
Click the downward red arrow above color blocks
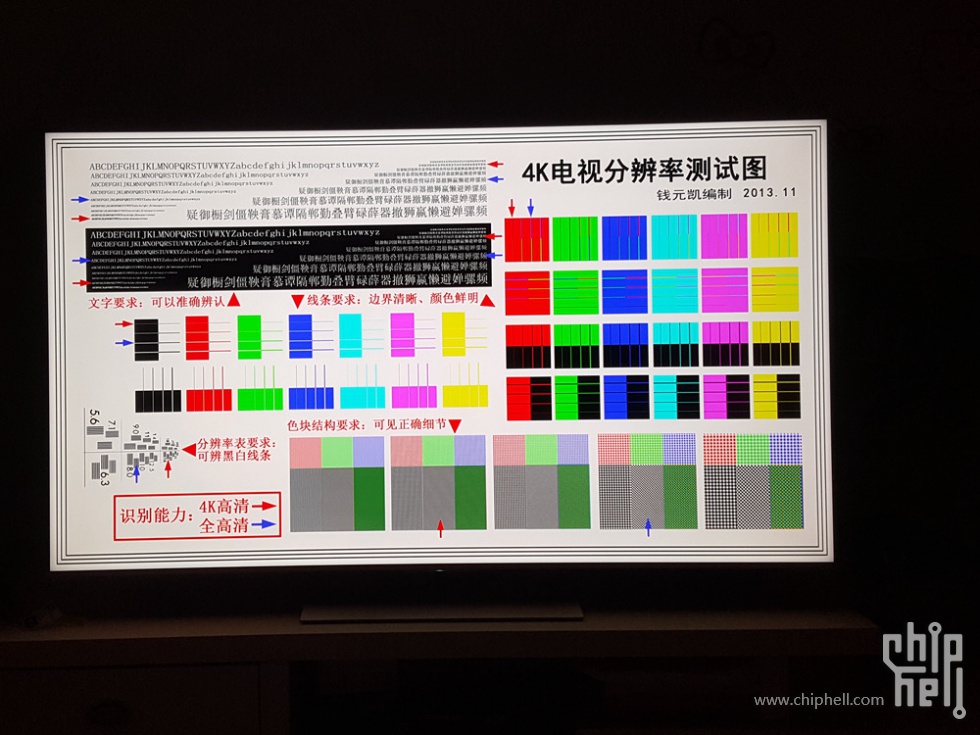coord(455,423)
